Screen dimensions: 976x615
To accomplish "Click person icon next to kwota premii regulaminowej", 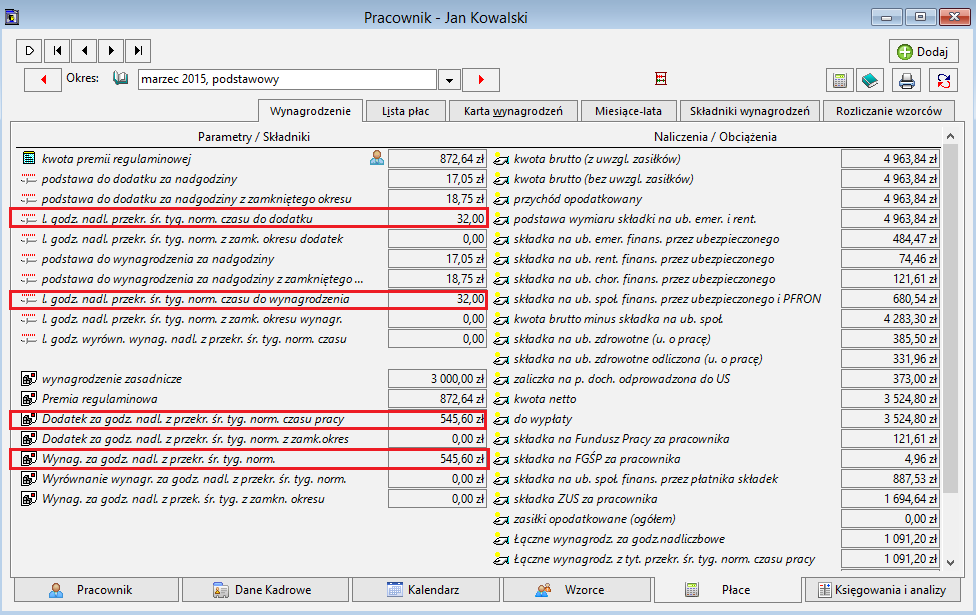I will coord(377,158).
